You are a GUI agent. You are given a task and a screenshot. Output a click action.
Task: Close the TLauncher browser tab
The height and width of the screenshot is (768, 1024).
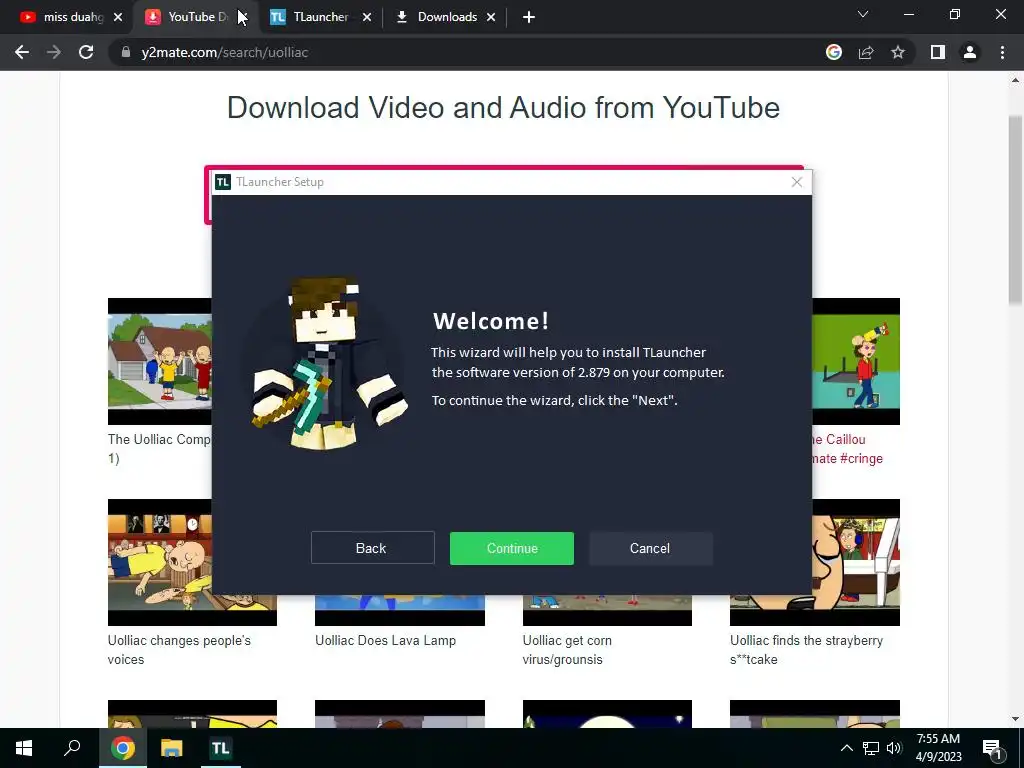pos(366,18)
